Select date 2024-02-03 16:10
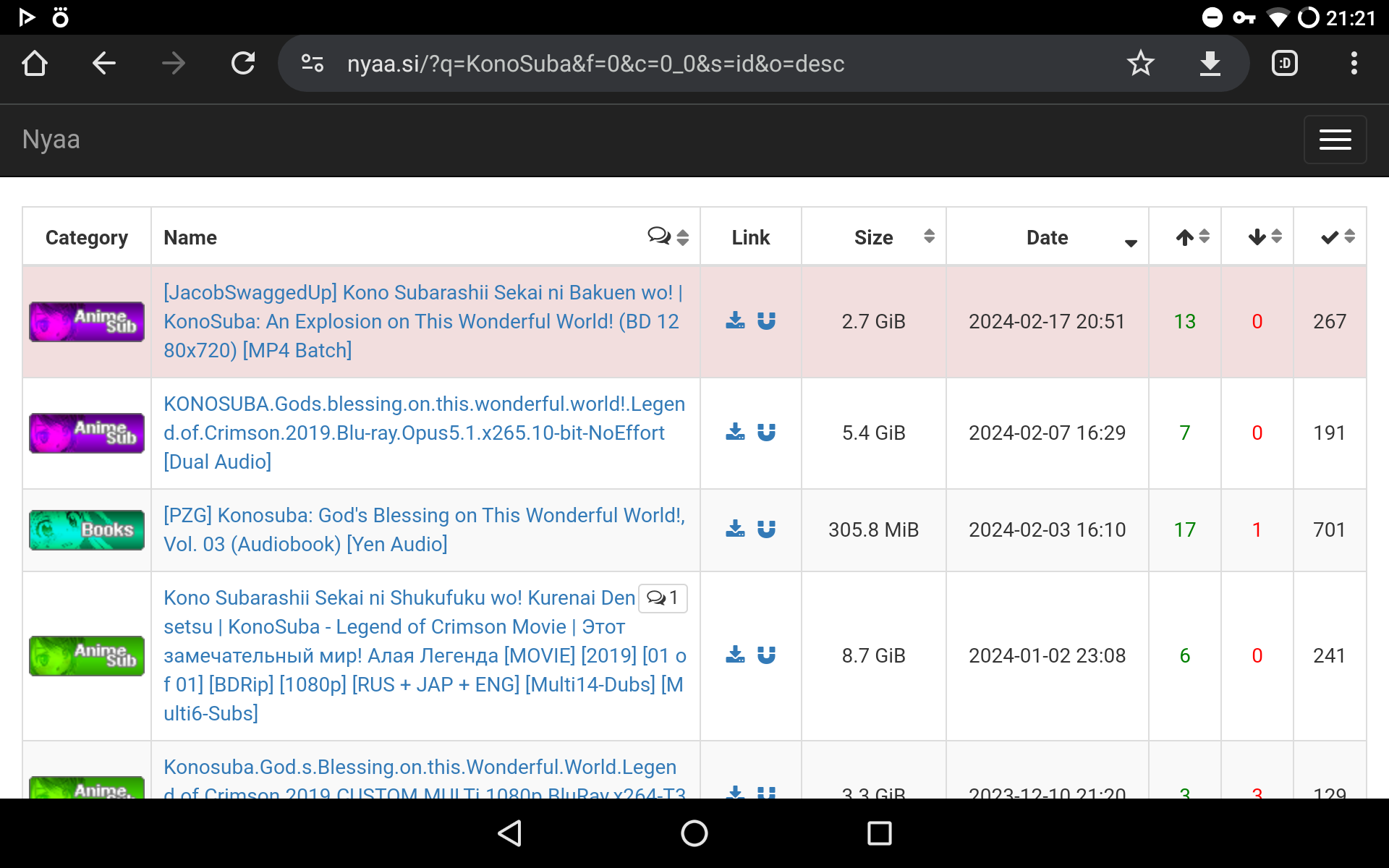Image resolution: width=1389 pixels, height=868 pixels. coord(1048,529)
